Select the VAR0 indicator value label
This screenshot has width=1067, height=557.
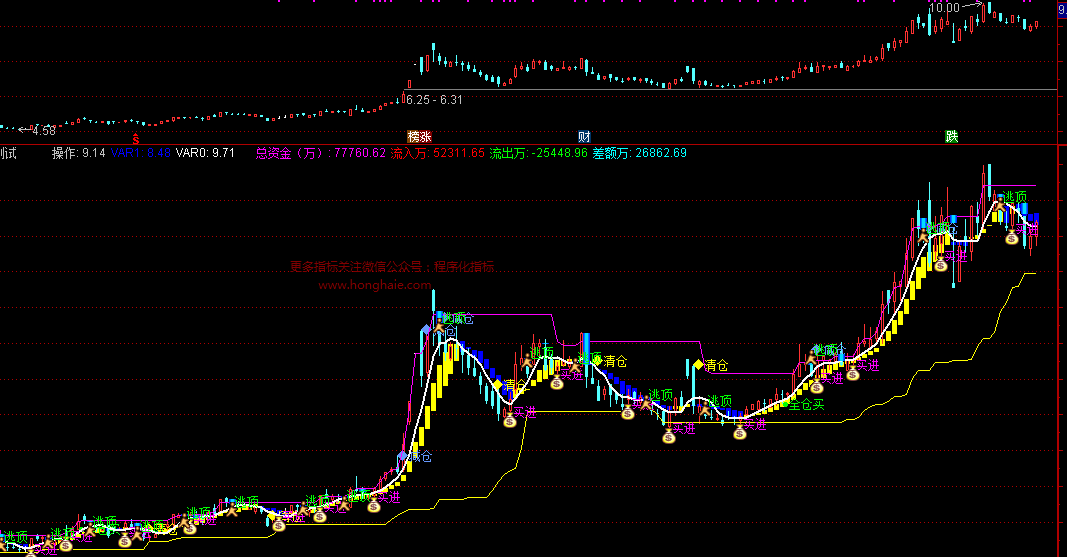click(x=205, y=153)
